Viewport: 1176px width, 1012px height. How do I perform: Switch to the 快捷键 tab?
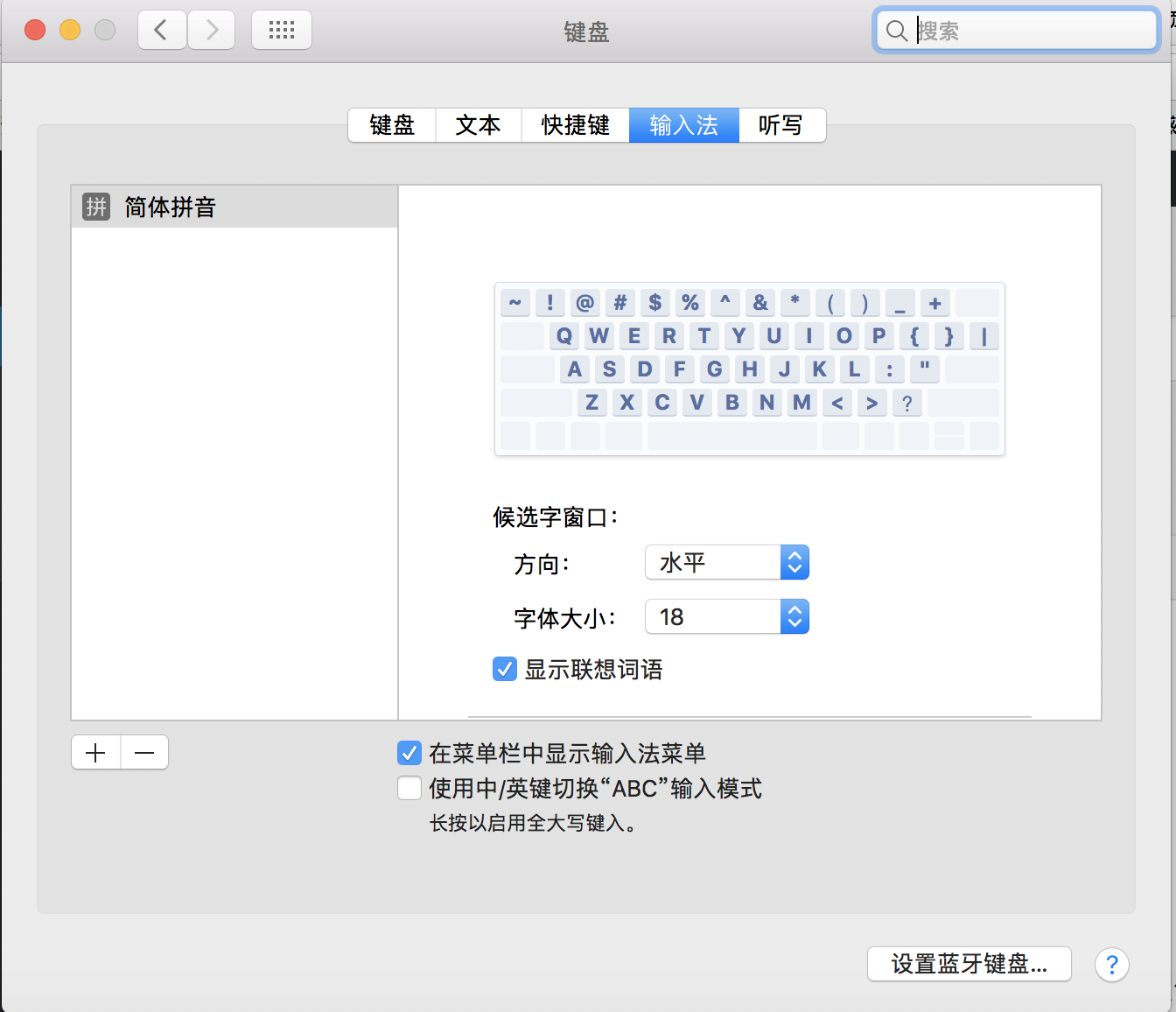pos(575,125)
